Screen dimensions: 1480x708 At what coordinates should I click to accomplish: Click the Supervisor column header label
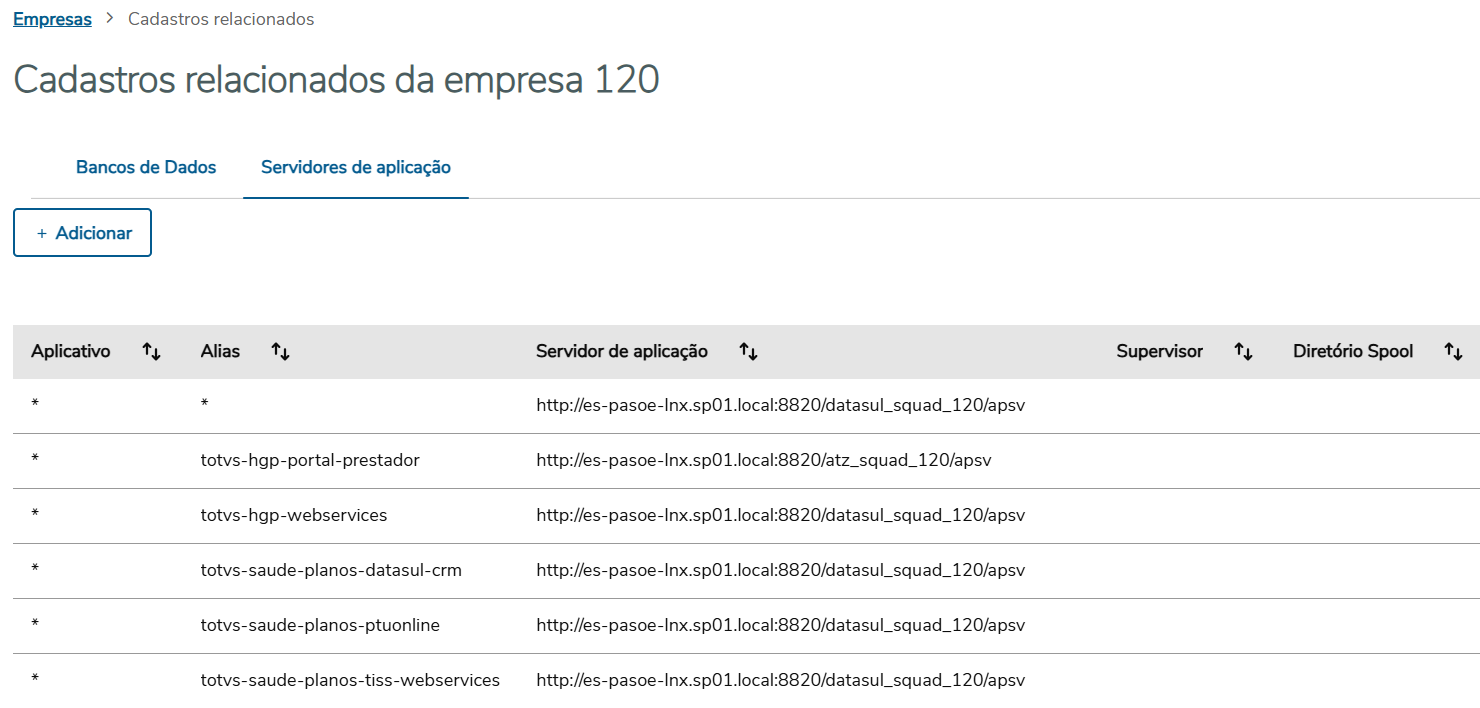[x=1159, y=352]
